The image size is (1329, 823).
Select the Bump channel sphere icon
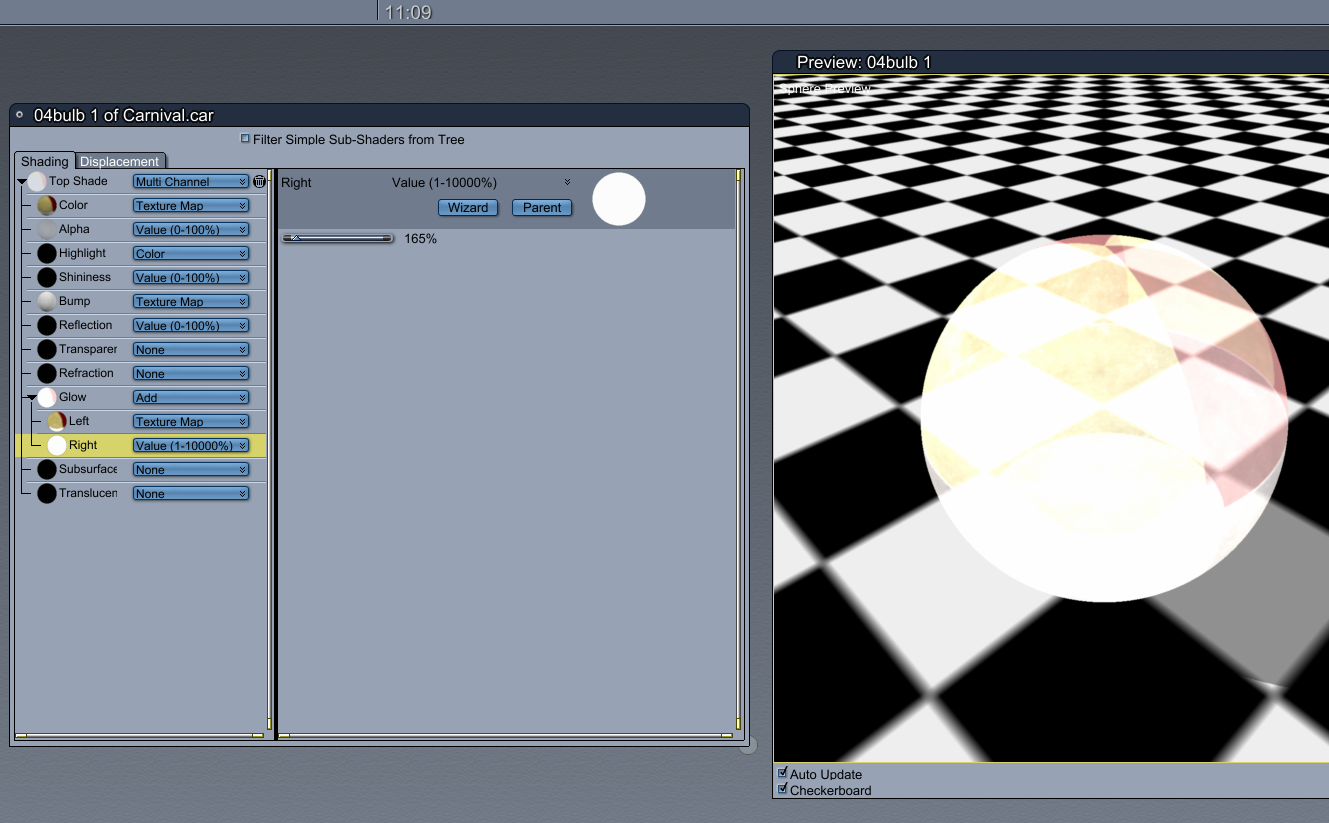click(47, 302)
